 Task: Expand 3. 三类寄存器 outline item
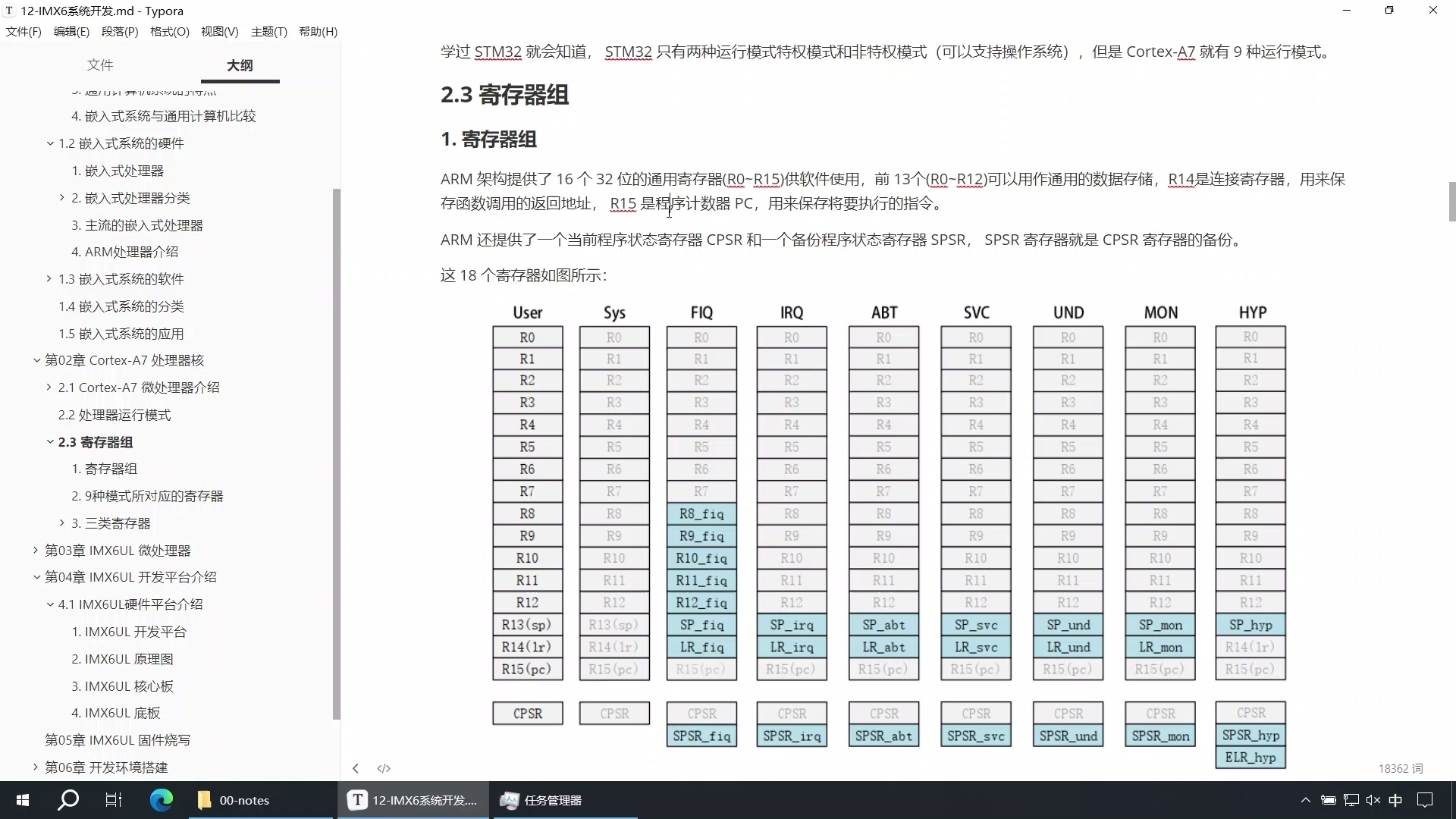coord(62,523)
